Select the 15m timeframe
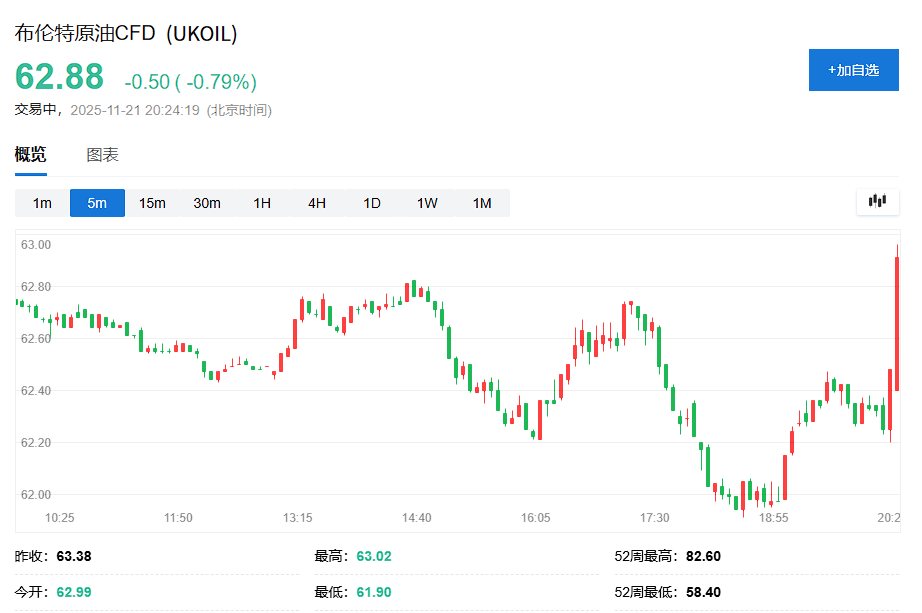The width and height of the screenshot is (922, 613). pyautogui.click(x=151, y=202)
